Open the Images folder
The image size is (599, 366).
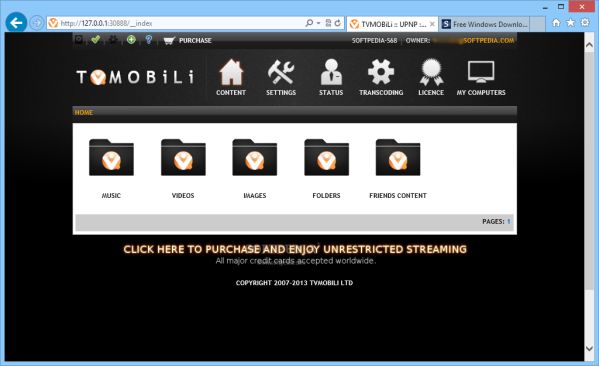coord(254,157)
